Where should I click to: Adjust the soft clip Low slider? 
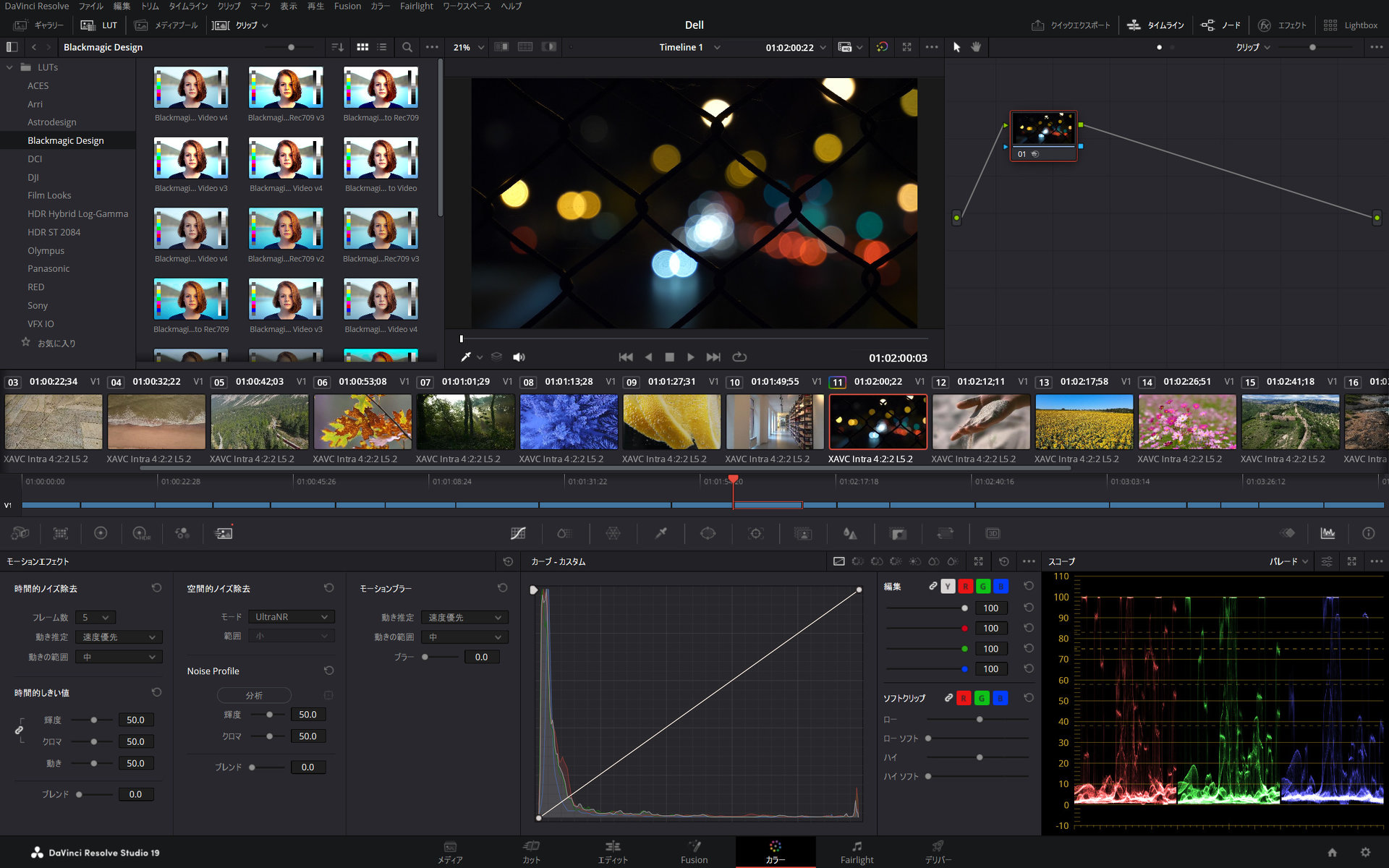pyautogui.click(x=978, y=720)
